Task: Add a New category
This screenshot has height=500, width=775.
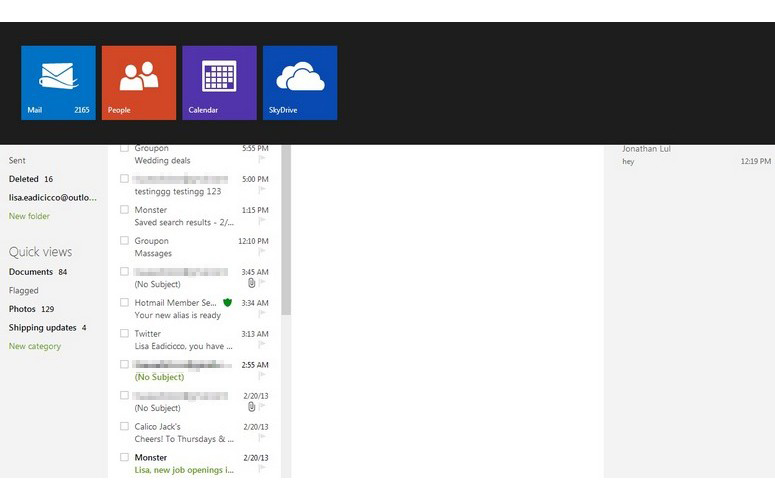Action: point(35,346)
